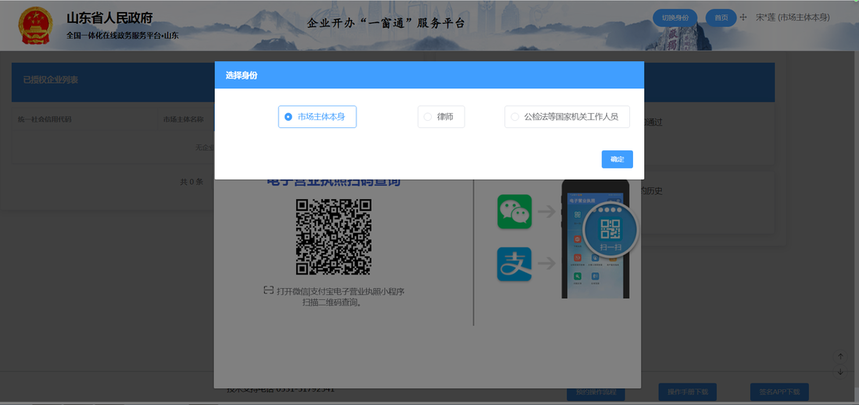Click the 扫一扫 scan circle icon
Screen dimensions: 859x405
click(611, 232)
